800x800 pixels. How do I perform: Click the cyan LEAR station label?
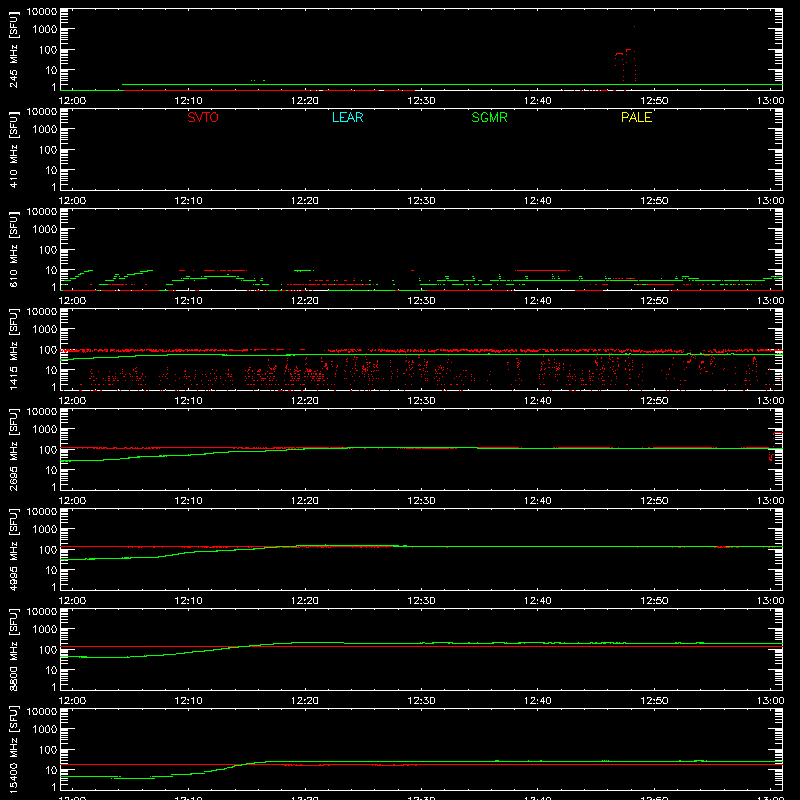[347, 117]
